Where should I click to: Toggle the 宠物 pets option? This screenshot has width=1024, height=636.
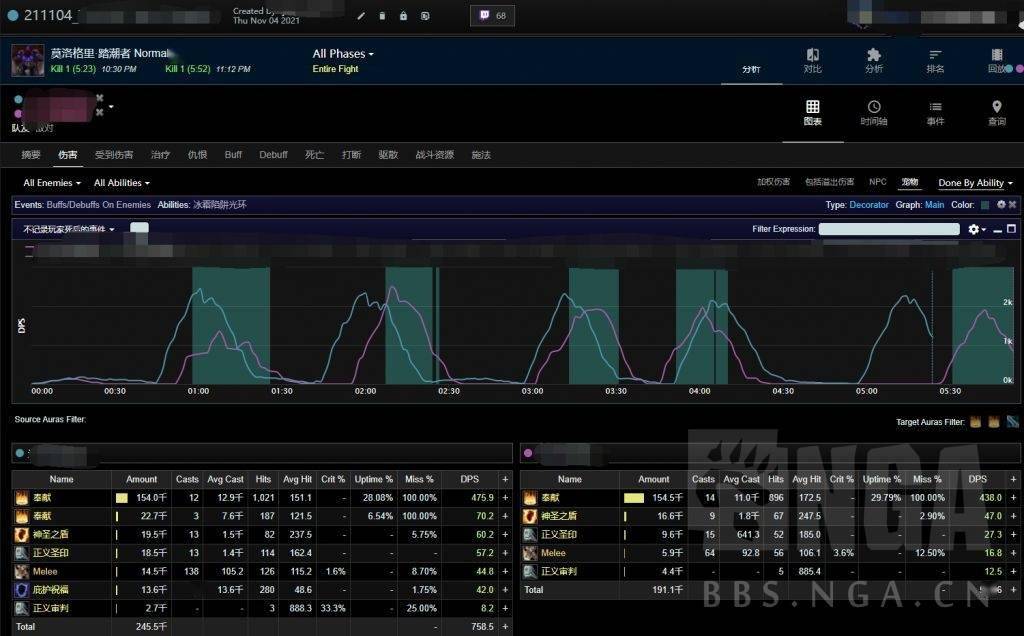coord(909,182)
